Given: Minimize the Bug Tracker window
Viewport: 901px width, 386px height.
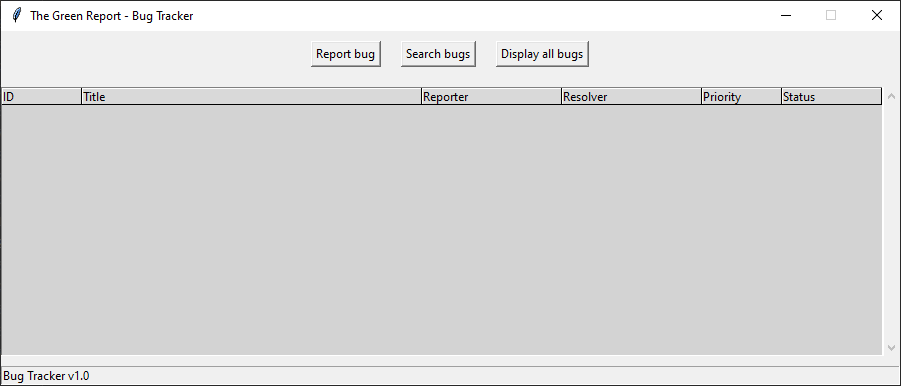Looking at the screenshot, I should (786, 16).
